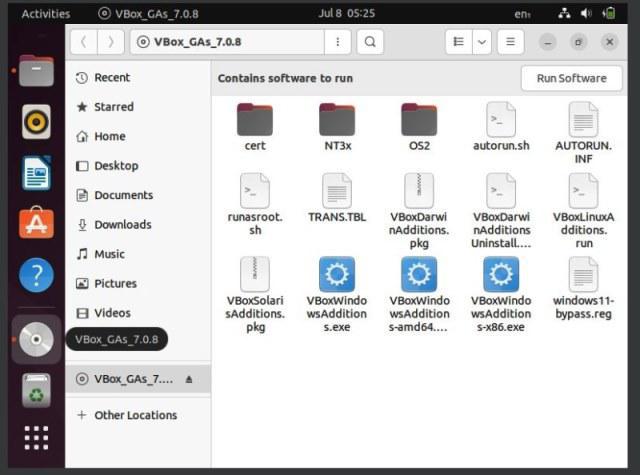This screenshot has height=475, width=640.
Task: Open Music in the sidebar
Action: [x=138, y=254]
